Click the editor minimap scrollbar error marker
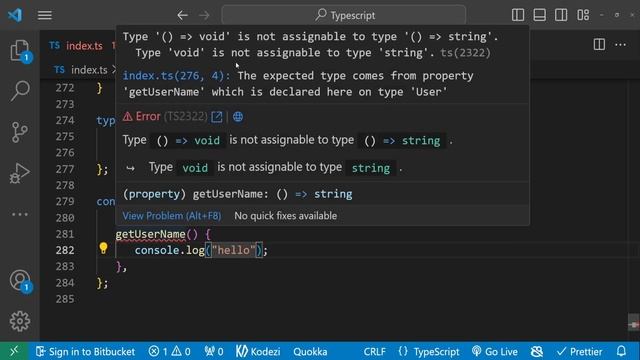640x360 pixels. (633, 325)
